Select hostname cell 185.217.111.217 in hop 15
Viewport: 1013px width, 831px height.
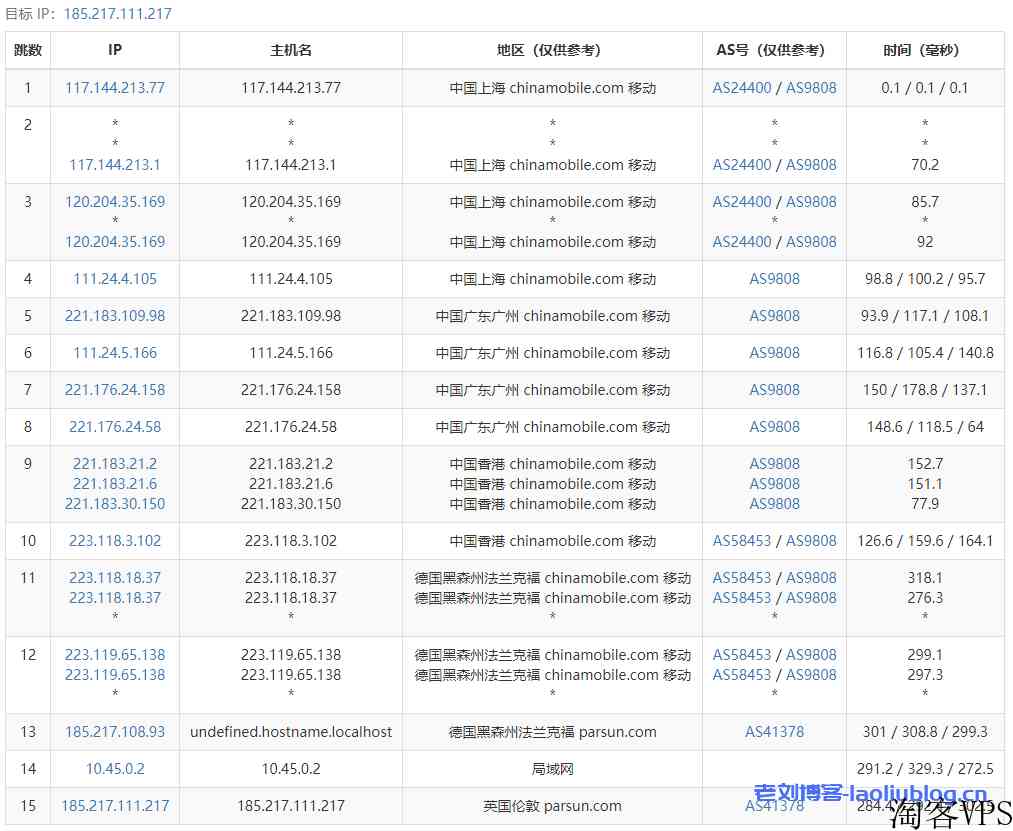click(291, 806)
